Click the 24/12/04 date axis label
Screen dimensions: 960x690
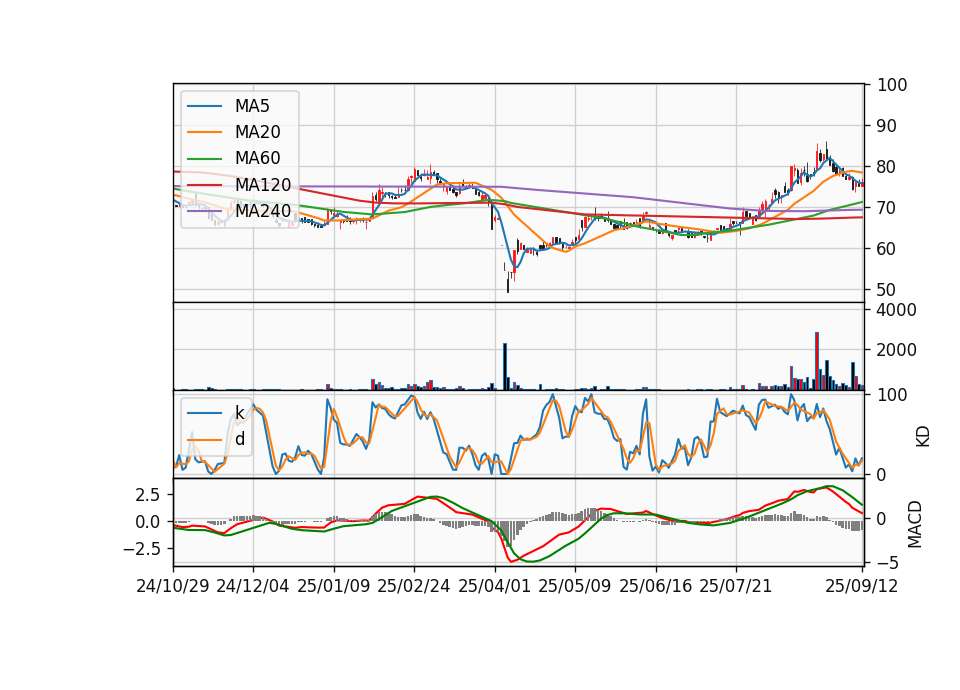tap(253, 586)
